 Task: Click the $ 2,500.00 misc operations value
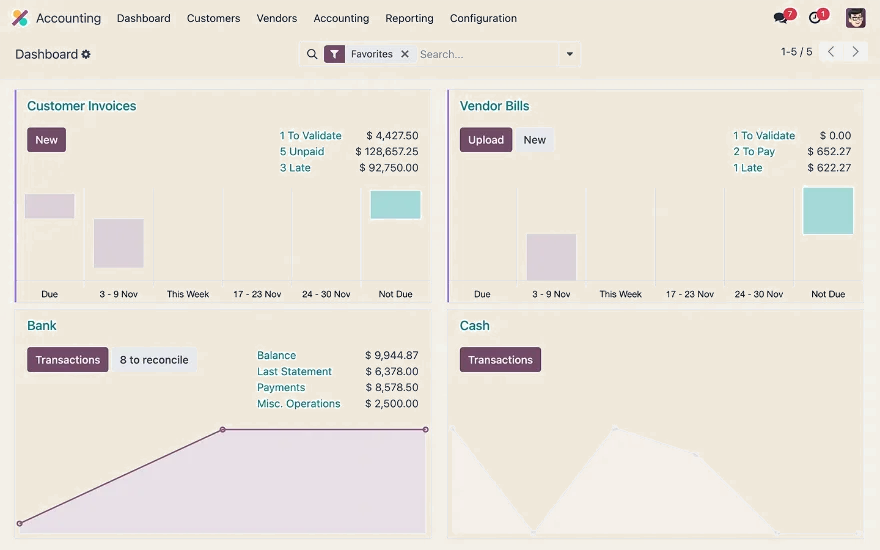(392, 404)
